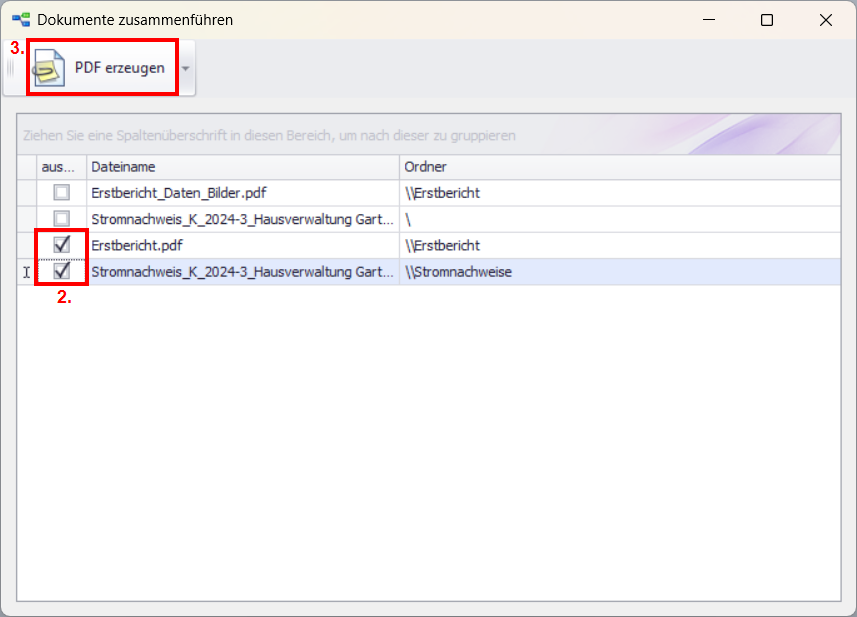This screenshot has height=617, width=857.
Task: Sort by the Dateiname column header
Action: [242, 167]
